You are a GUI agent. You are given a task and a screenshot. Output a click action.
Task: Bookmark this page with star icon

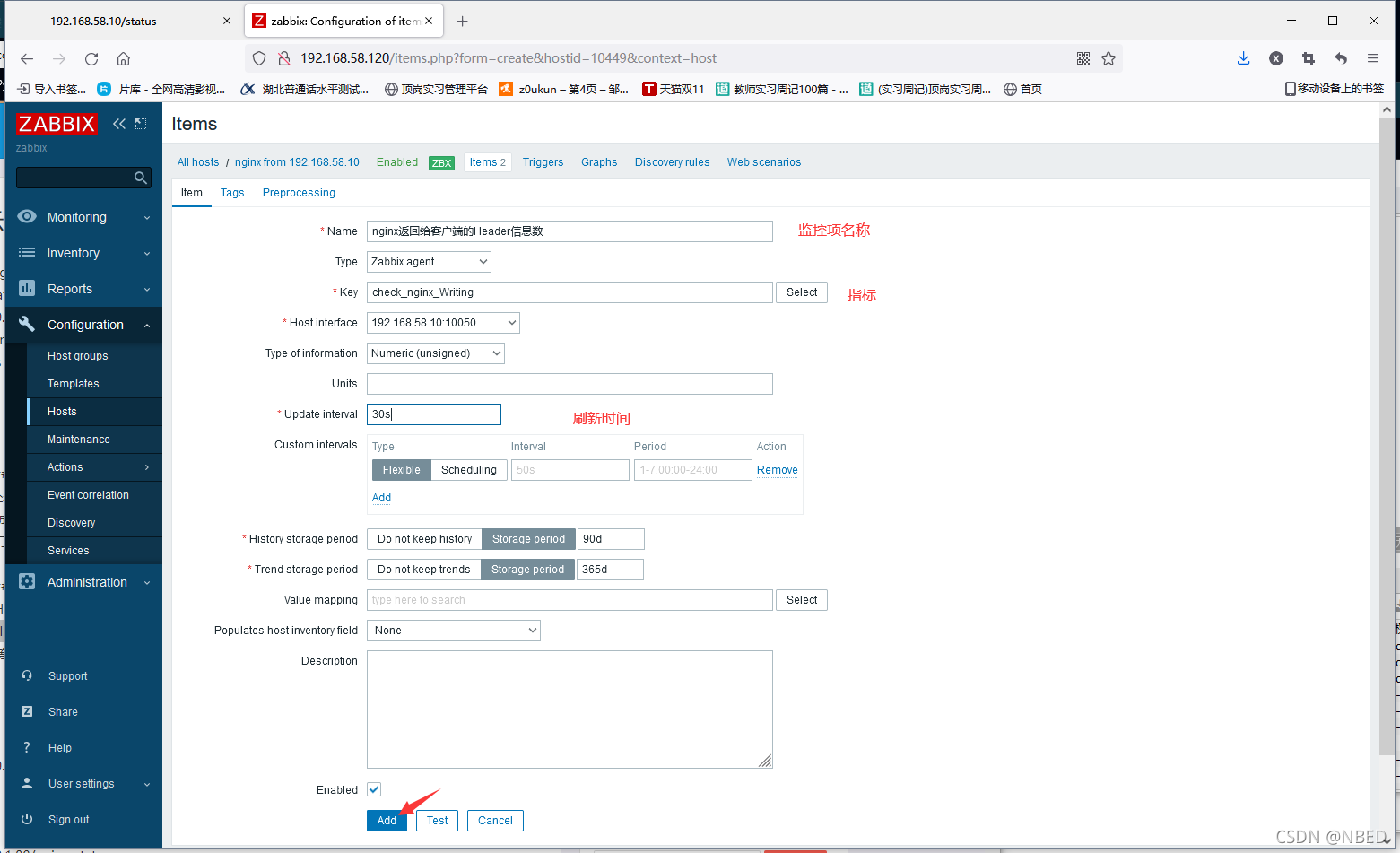click(x=1109, y=58)
